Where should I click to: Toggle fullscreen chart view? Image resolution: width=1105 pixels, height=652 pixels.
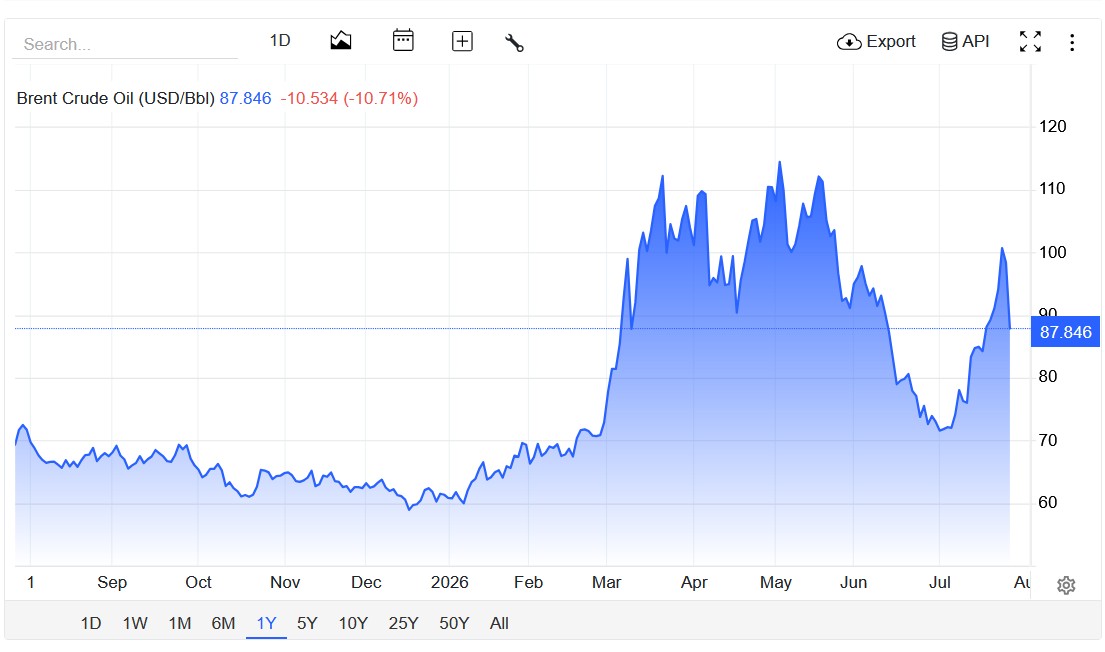pyautogui.click(x=1030, y=42)
